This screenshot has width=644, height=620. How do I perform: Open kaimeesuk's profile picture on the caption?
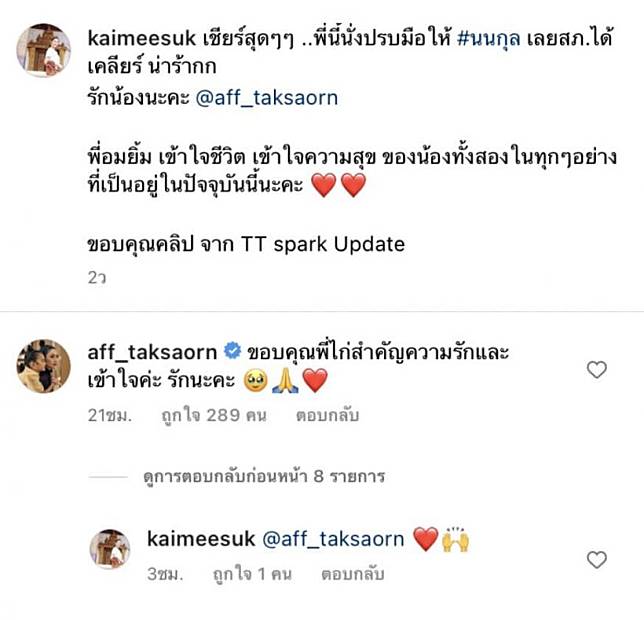pyautogui.click(x=44, y=50)
